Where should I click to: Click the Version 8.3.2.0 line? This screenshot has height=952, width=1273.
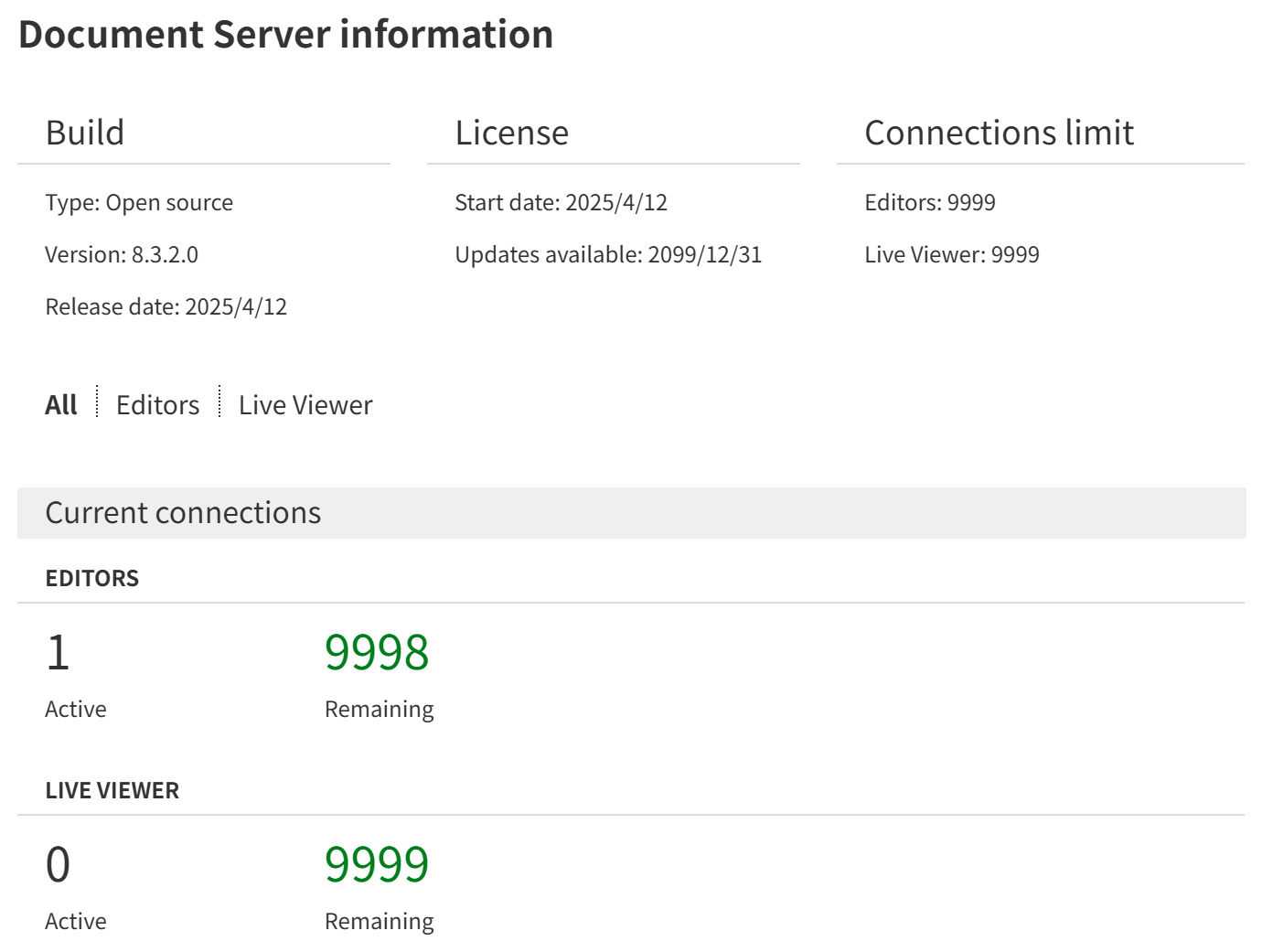[122, 254]
